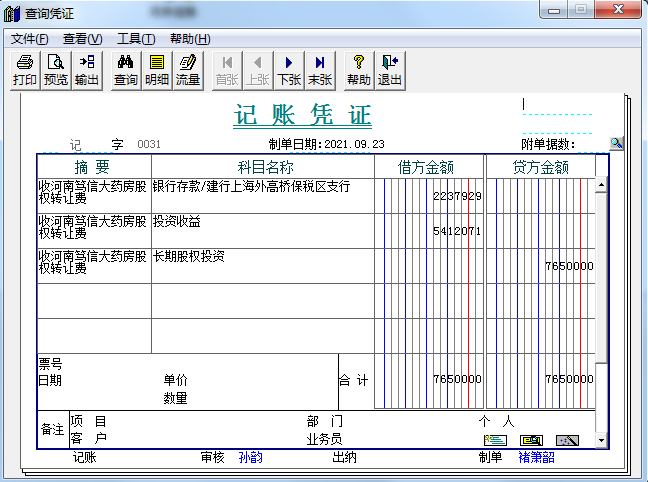Click the date 制单日期:2021.09.23

coord(326,144)
